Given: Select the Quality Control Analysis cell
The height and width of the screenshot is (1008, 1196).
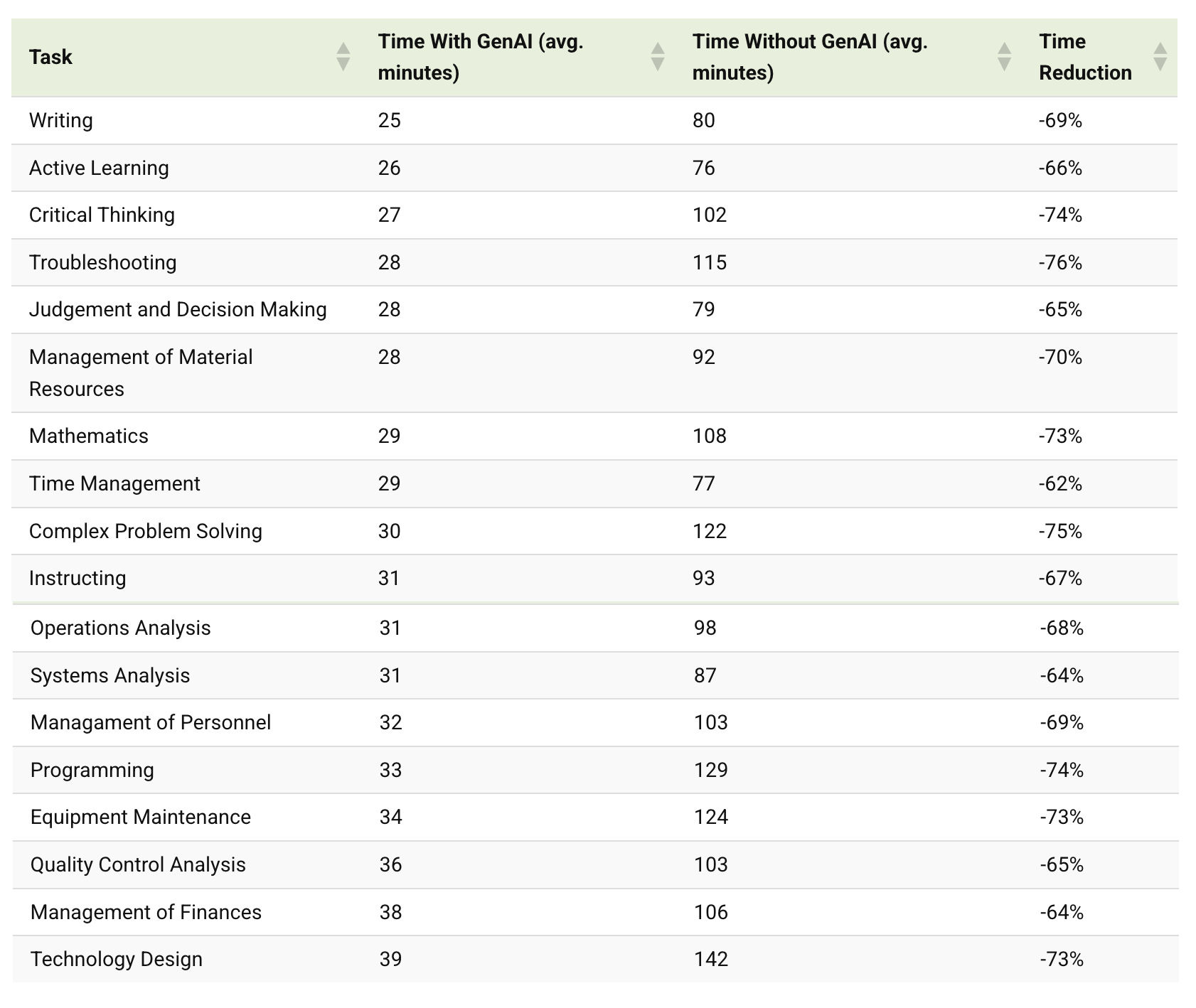Looking at the screenshot, I should point(138,864).
